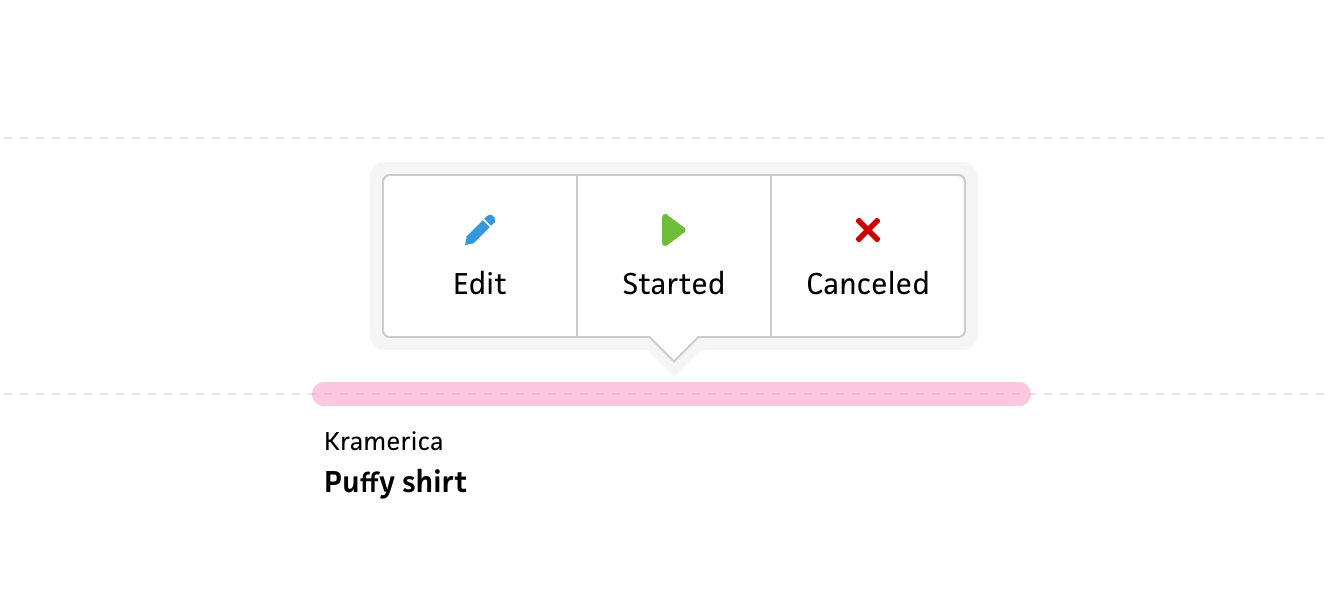The width and height of the screenshot is (1332, 600).
Task: Click divider between Edit and Started
Action: [577, 256]
